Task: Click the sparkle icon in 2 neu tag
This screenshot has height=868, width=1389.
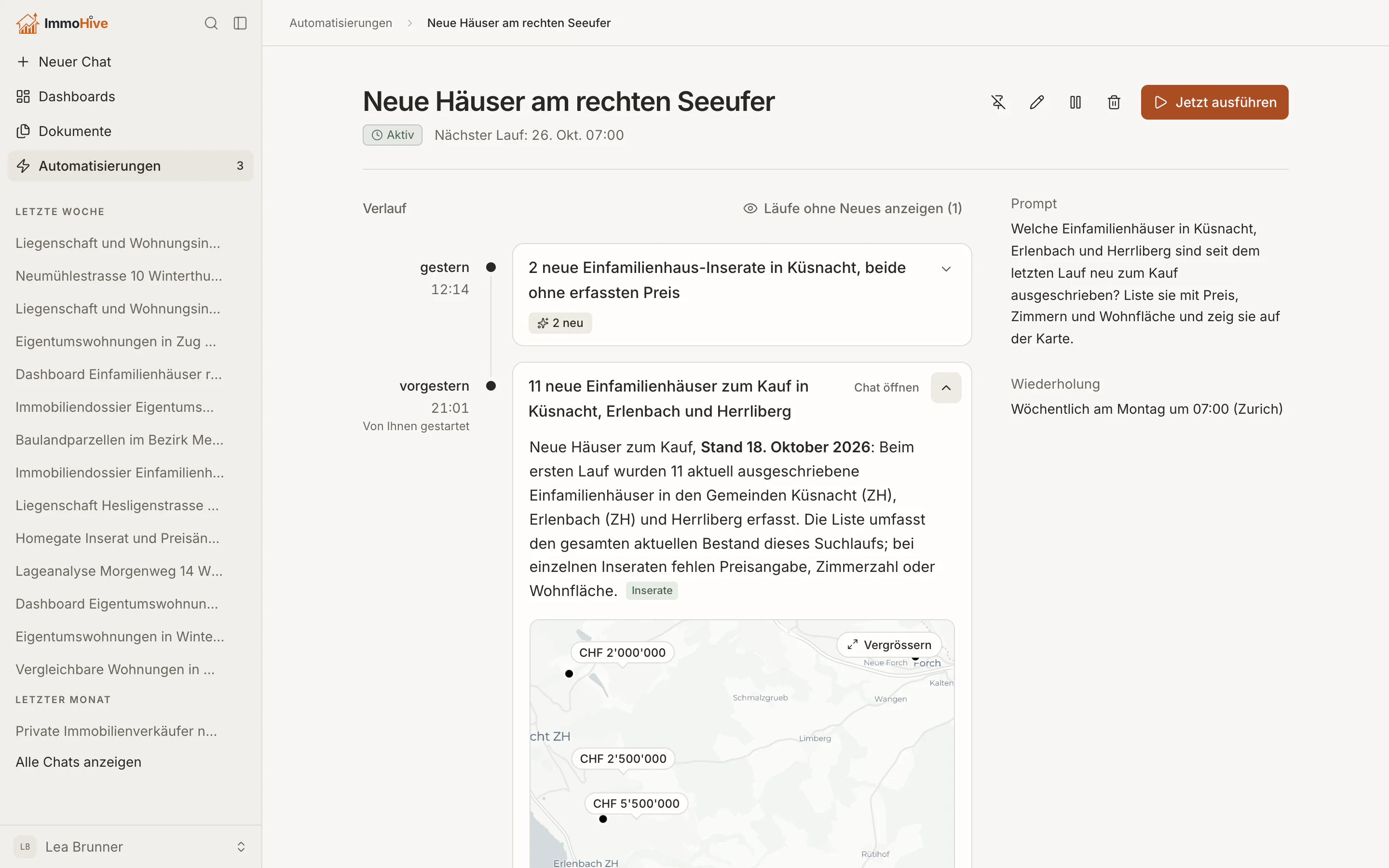Action: (x=543, y=323)
